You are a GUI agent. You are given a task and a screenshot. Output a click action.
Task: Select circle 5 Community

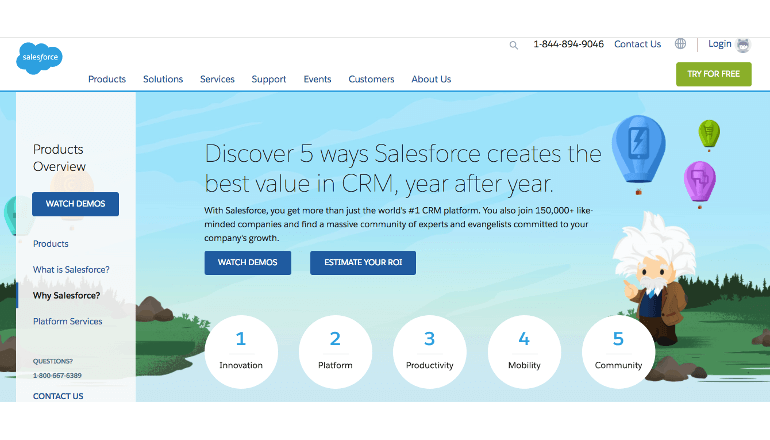[x=618, y=352]
